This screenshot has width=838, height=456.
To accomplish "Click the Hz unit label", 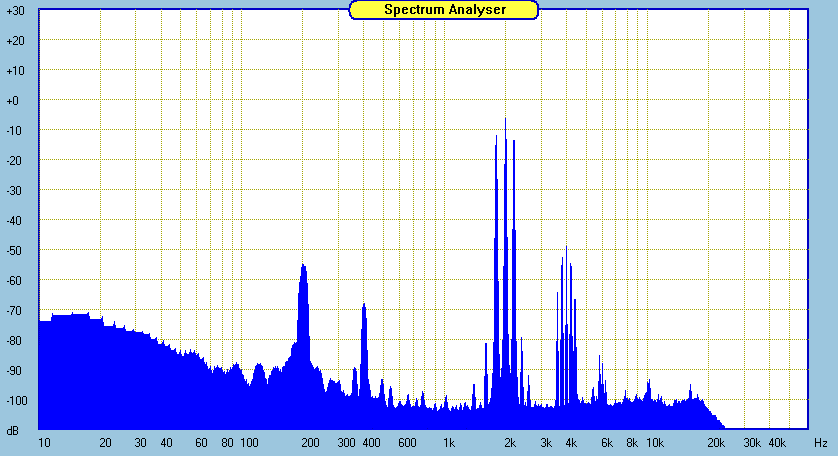I will (x=820, y=442).
